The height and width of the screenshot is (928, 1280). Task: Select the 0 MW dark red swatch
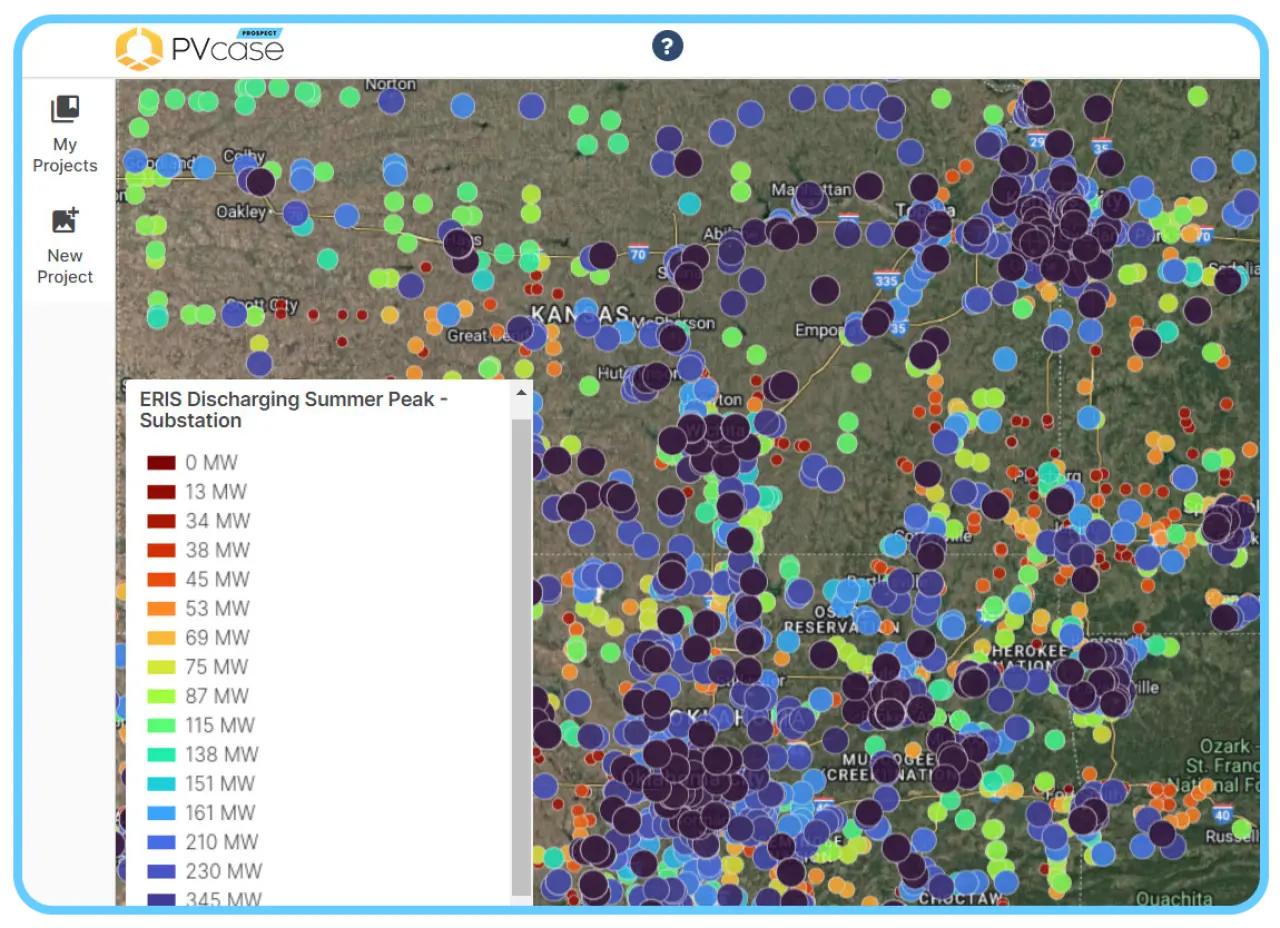[161, 463]
